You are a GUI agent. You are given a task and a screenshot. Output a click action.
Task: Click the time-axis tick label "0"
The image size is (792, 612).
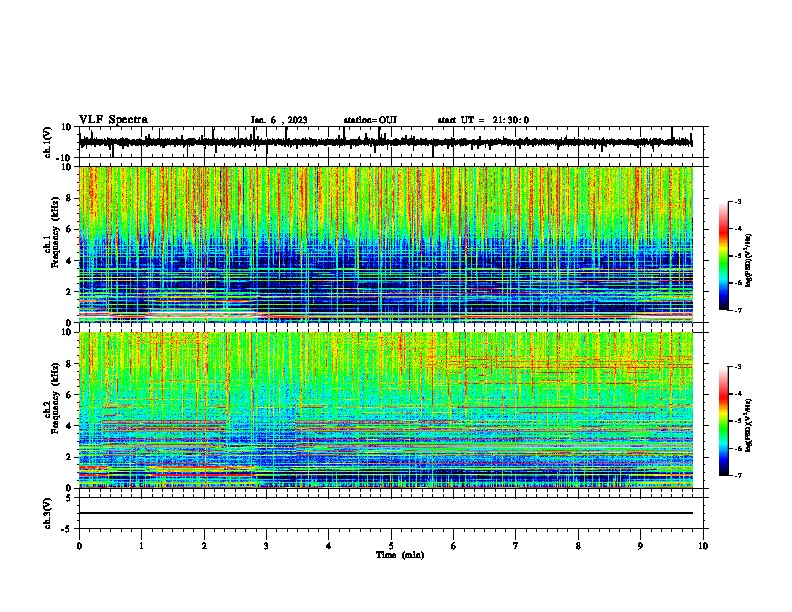click(79, 546)
